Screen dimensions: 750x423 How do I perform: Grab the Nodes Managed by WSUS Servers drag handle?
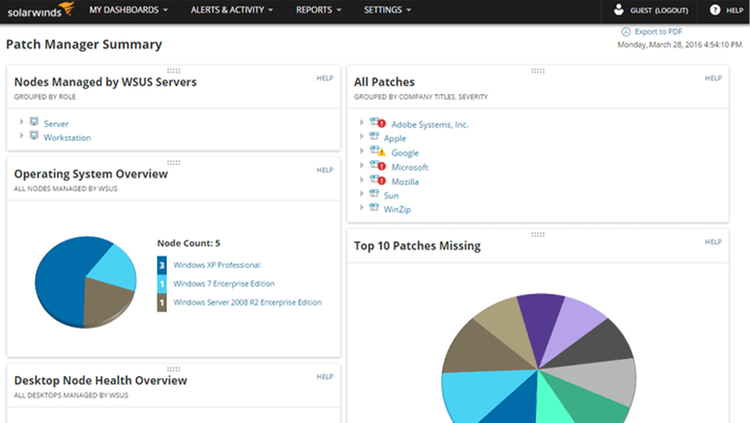tap(174, 71)
